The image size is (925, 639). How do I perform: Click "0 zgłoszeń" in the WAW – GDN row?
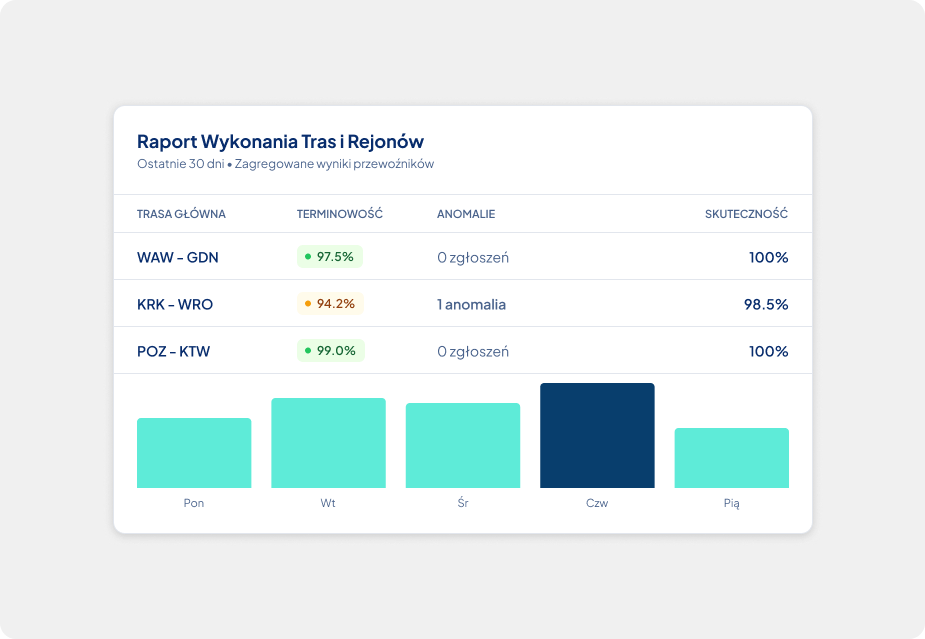[473, 258]
